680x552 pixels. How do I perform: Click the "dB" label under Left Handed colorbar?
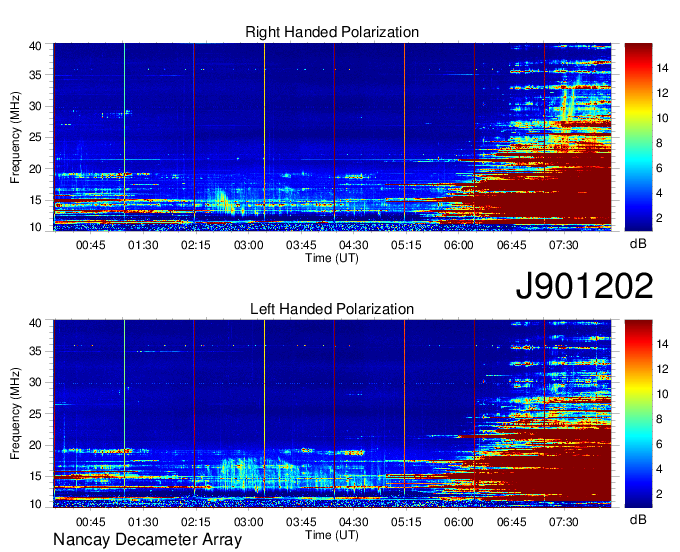(x=638, y=519)
